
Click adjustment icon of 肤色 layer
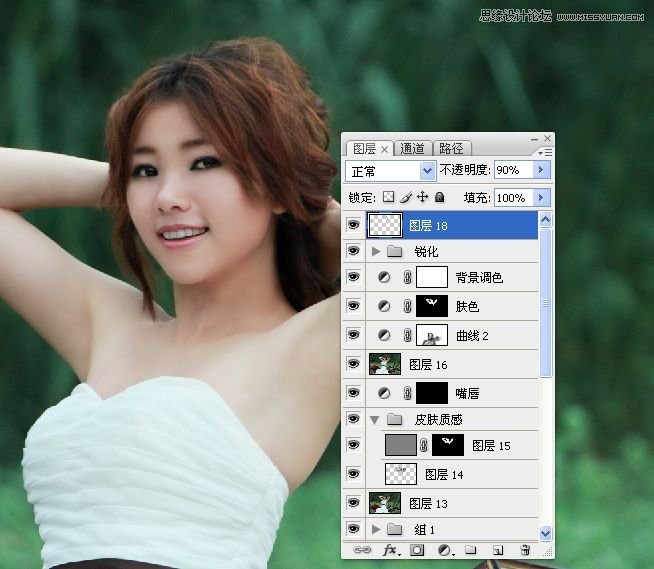[x=384, y=307]
